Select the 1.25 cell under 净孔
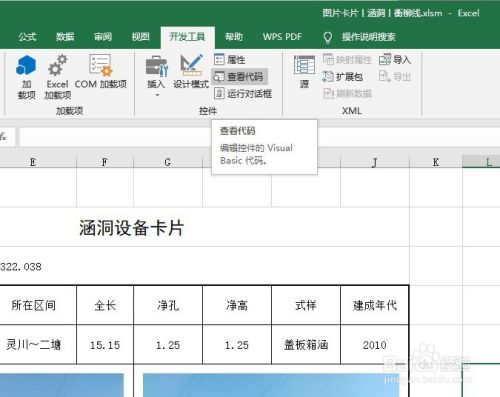This screenshot has width=500, height=397. point(168,345)
